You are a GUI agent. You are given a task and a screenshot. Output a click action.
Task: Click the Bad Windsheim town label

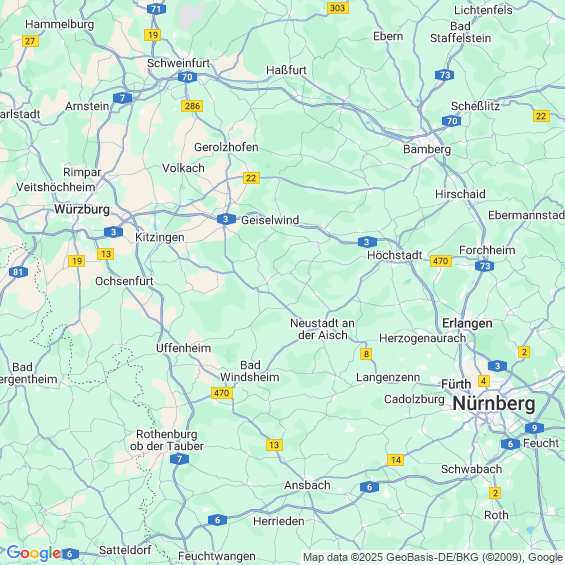point(250,371)
